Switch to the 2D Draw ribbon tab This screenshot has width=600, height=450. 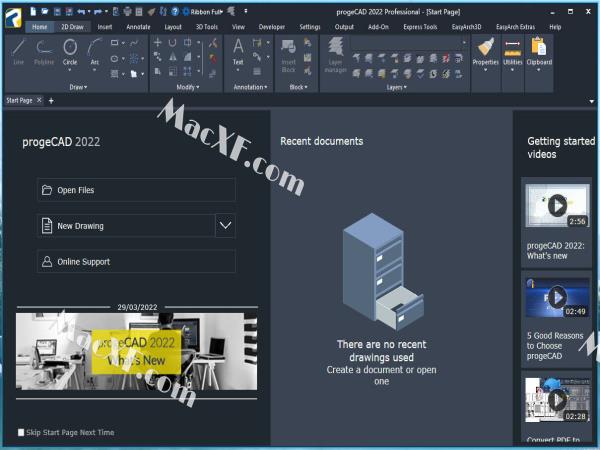[x=72, y=27]
